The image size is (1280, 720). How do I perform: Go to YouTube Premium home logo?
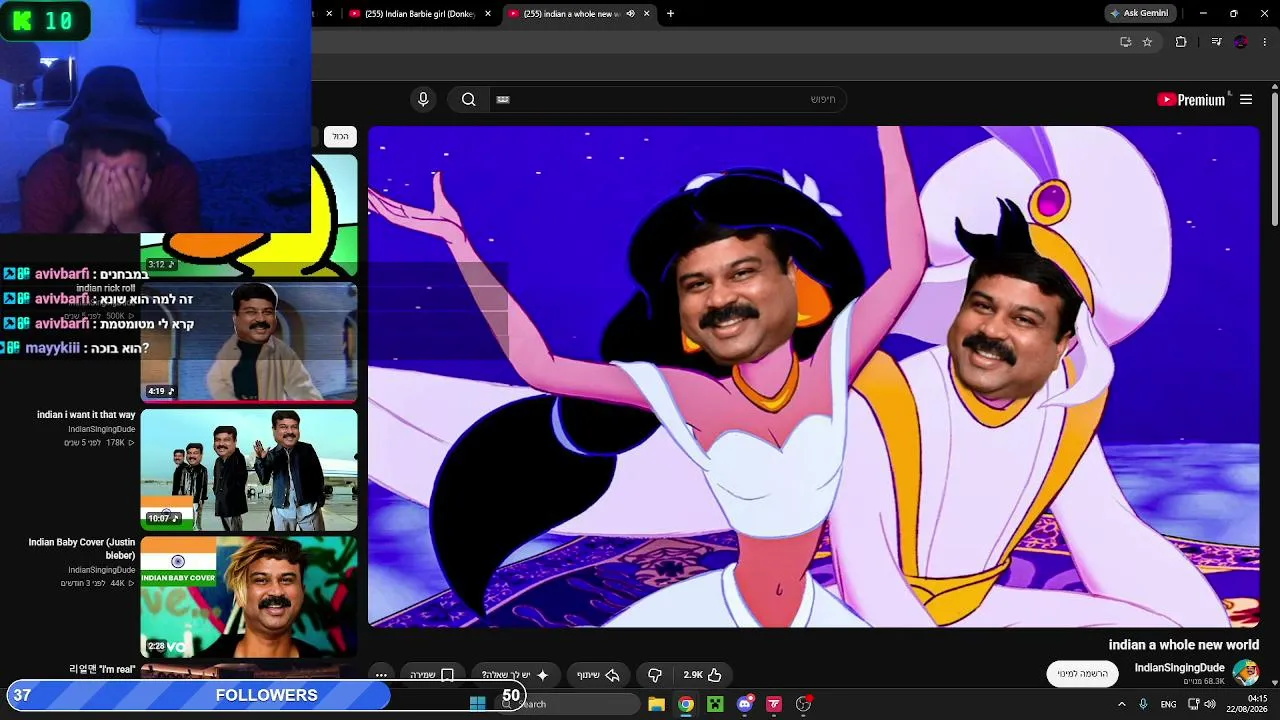coord(1191,100)
